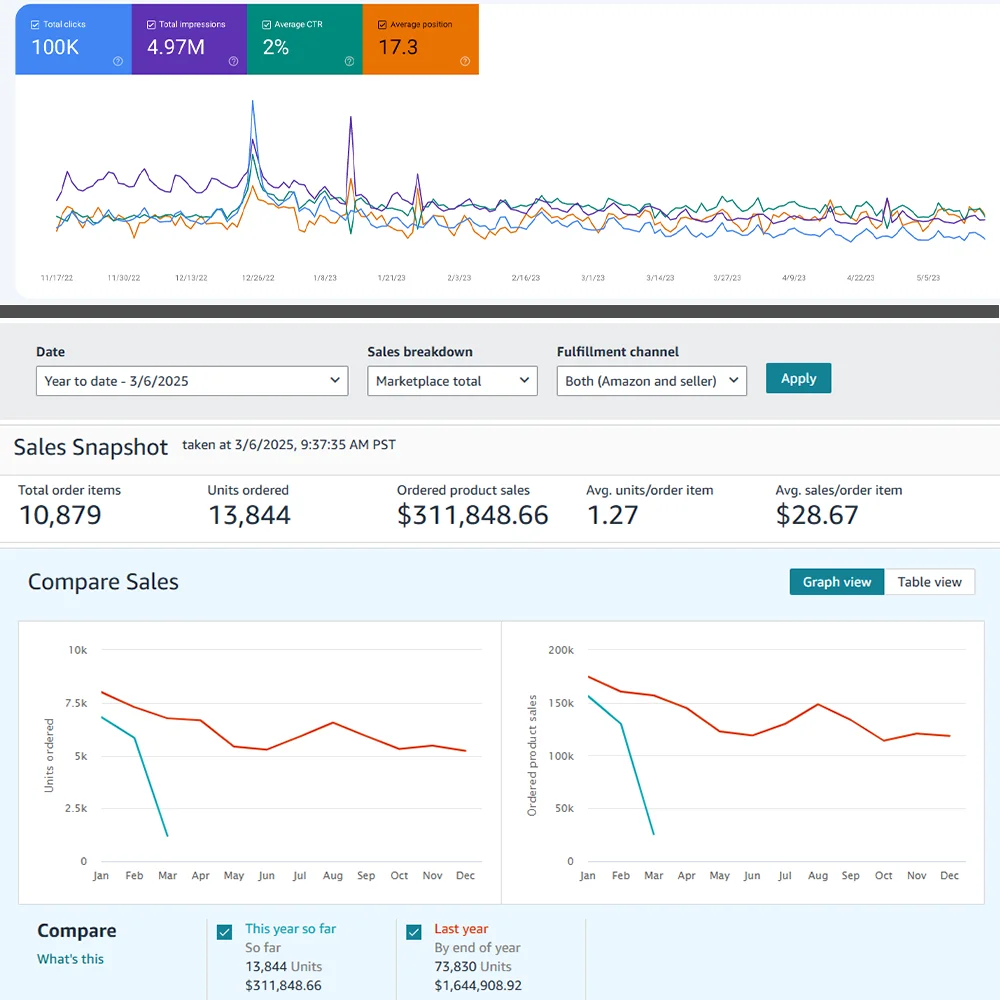The image size is (1000, 1000).
Task: Click the help icon on Total clicks card
Action: coord(118,61)
